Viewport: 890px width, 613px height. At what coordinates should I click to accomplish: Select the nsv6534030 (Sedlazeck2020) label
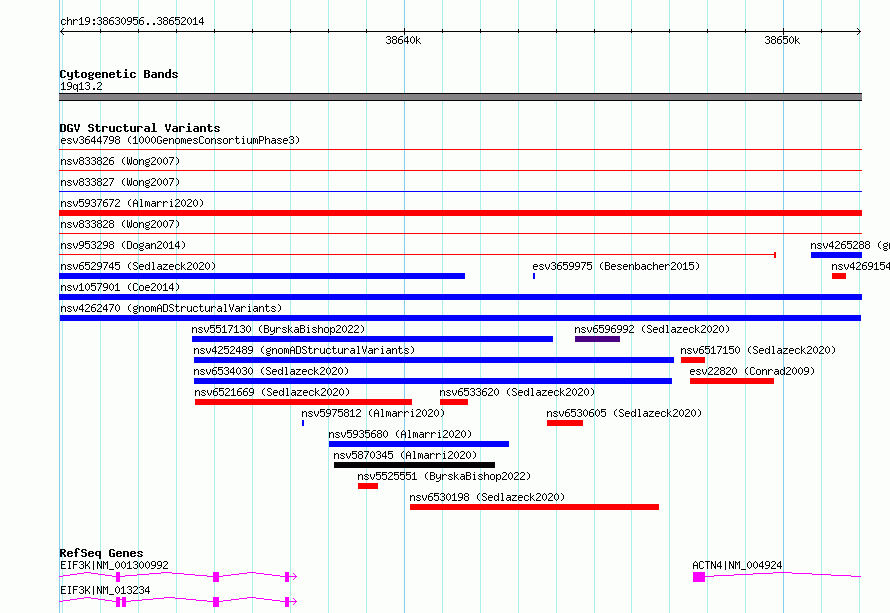[271, 371]
